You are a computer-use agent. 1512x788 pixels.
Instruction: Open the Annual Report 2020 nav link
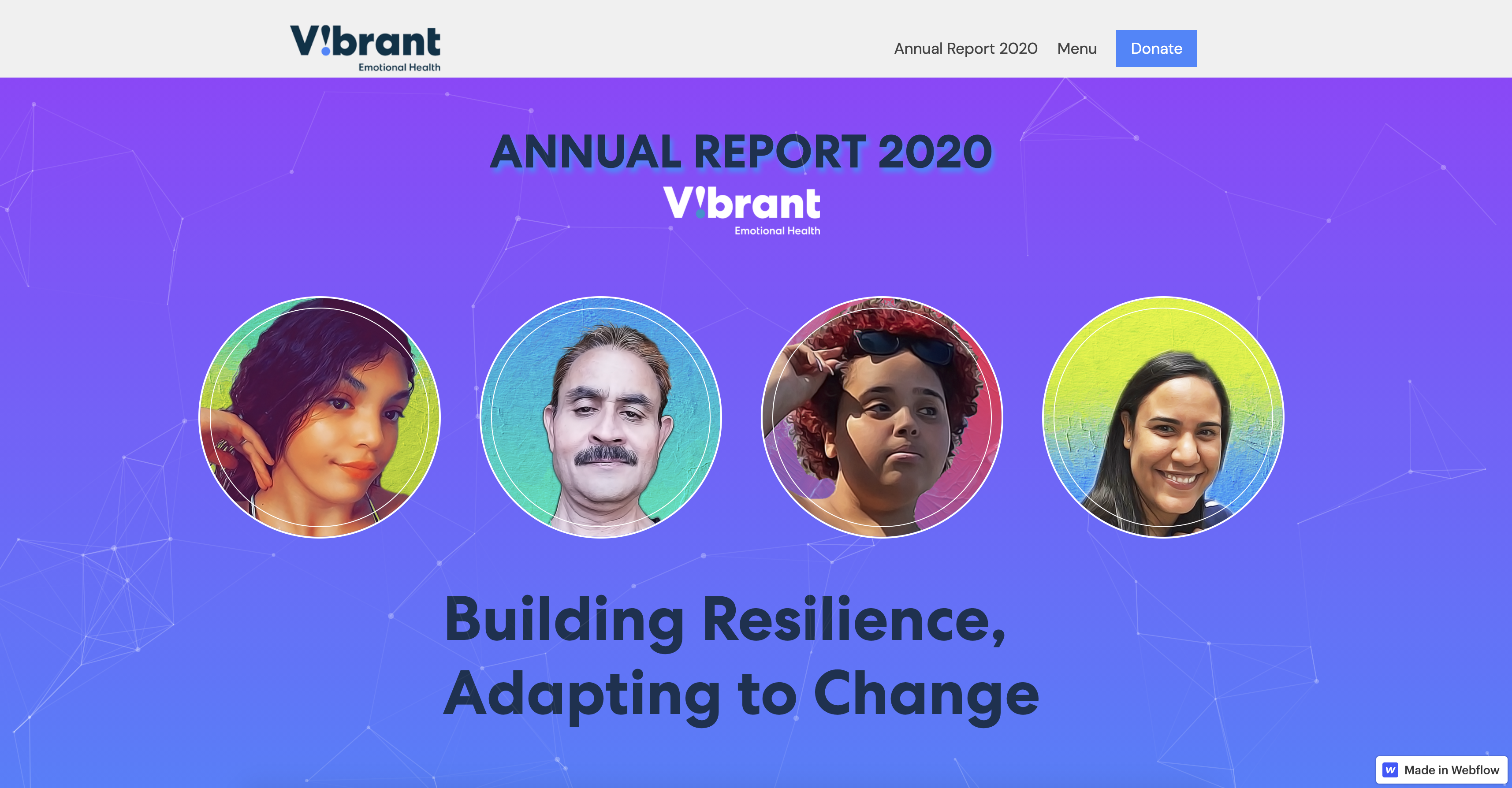tap(965, 48)
